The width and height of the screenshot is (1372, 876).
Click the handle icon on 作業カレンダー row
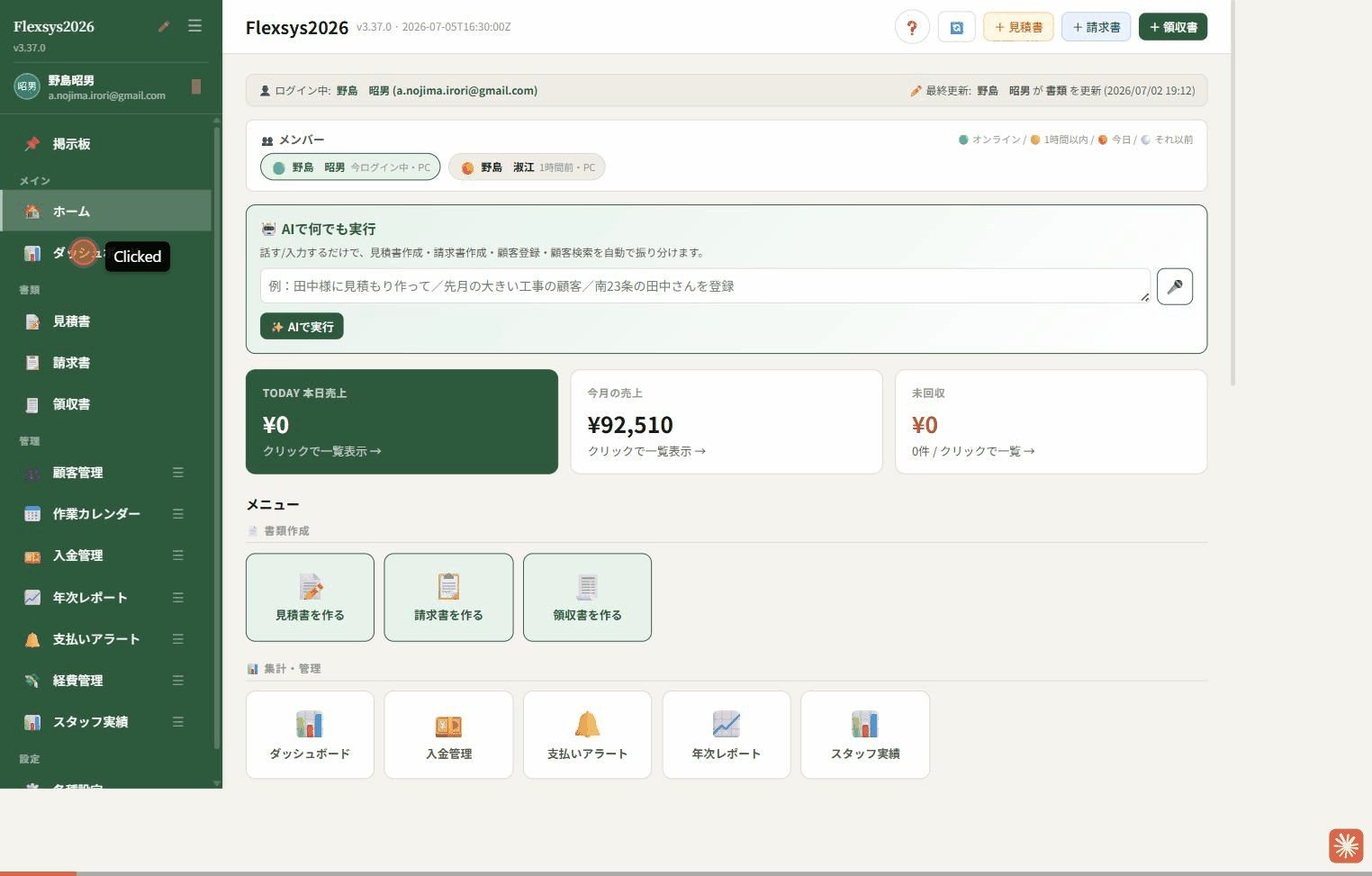[178, 514]
